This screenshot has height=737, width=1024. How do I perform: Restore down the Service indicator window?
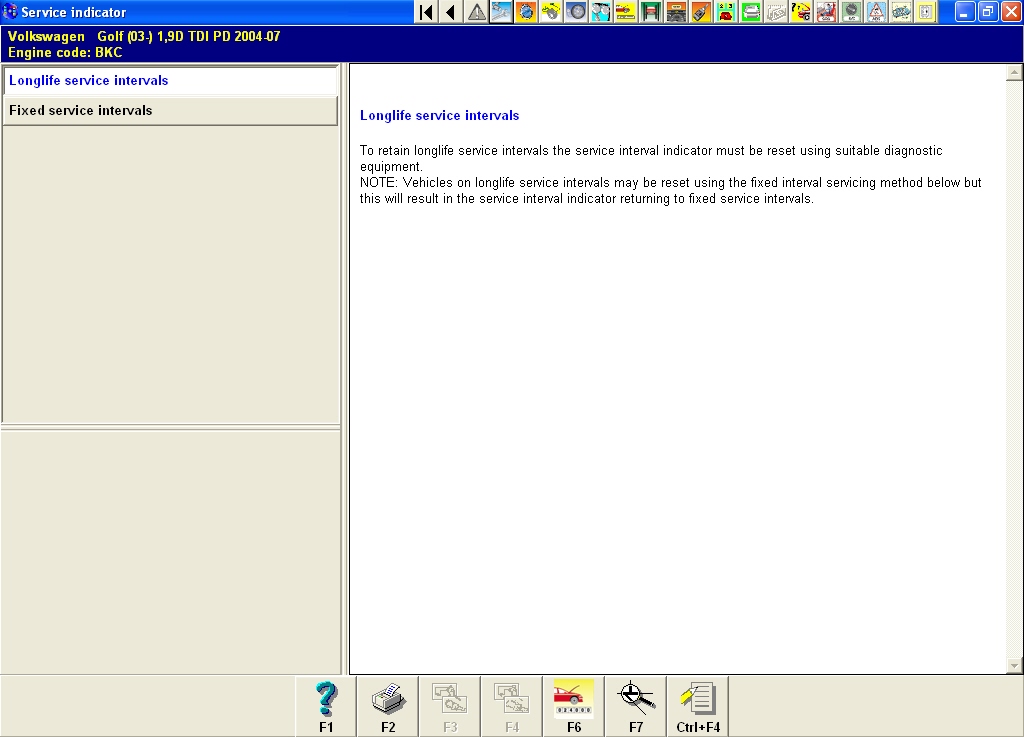pos(987,12)
